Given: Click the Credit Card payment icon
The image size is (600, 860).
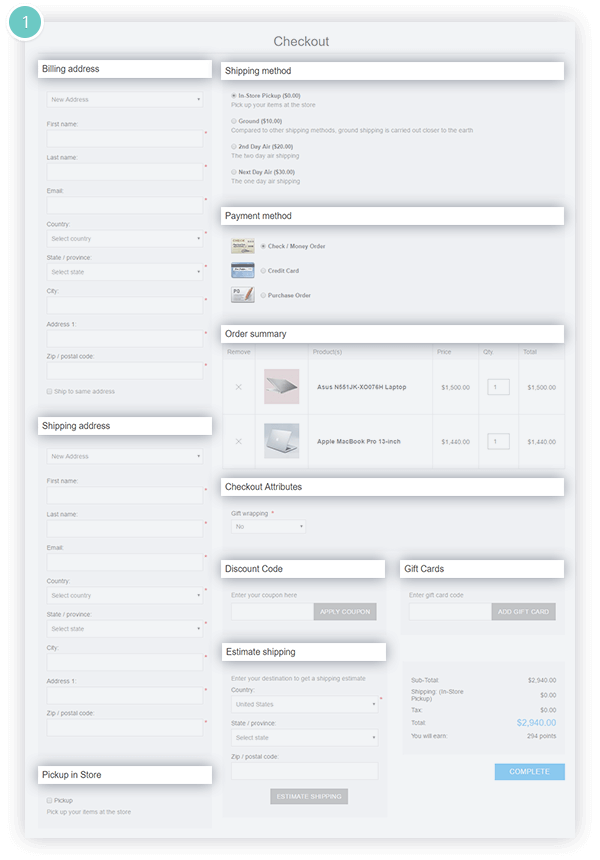Looking at the screenshot, I should (x=242, y=270).
